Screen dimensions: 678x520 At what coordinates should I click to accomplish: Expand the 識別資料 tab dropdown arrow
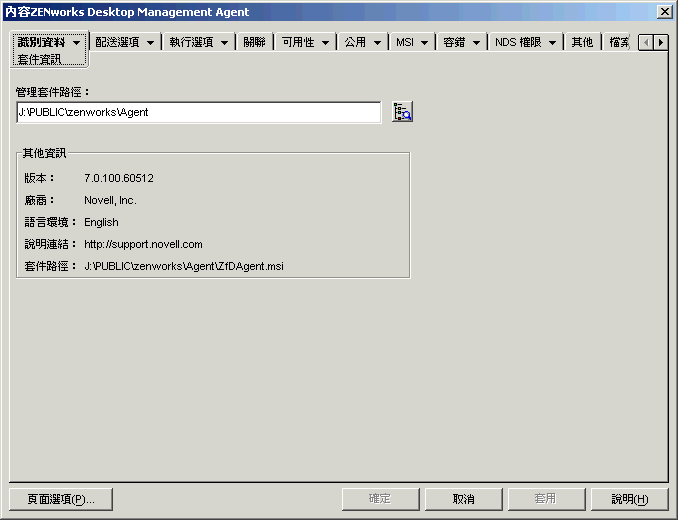(x=77, y=43)
